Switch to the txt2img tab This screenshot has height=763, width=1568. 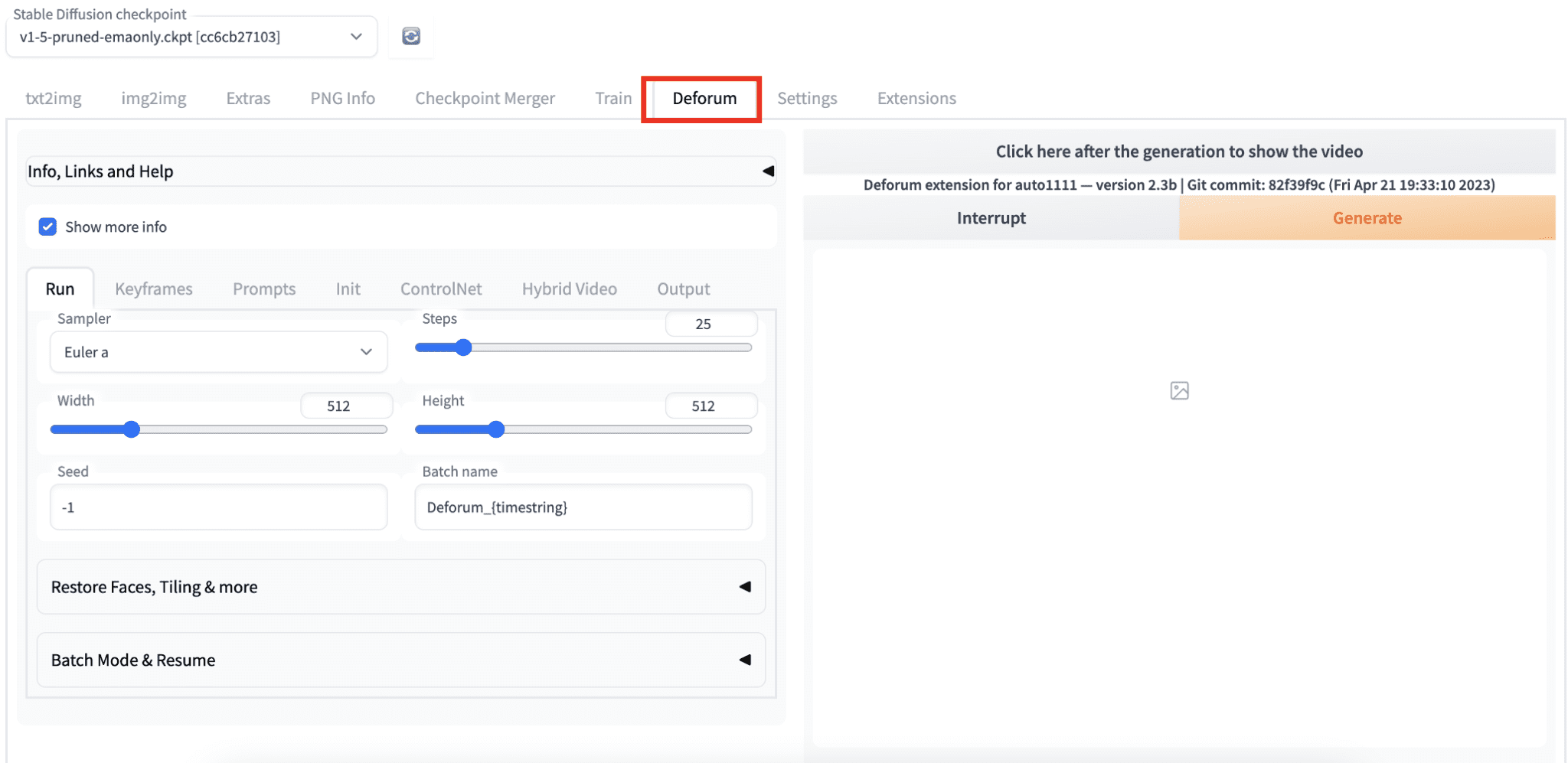[x=54, y=98]
